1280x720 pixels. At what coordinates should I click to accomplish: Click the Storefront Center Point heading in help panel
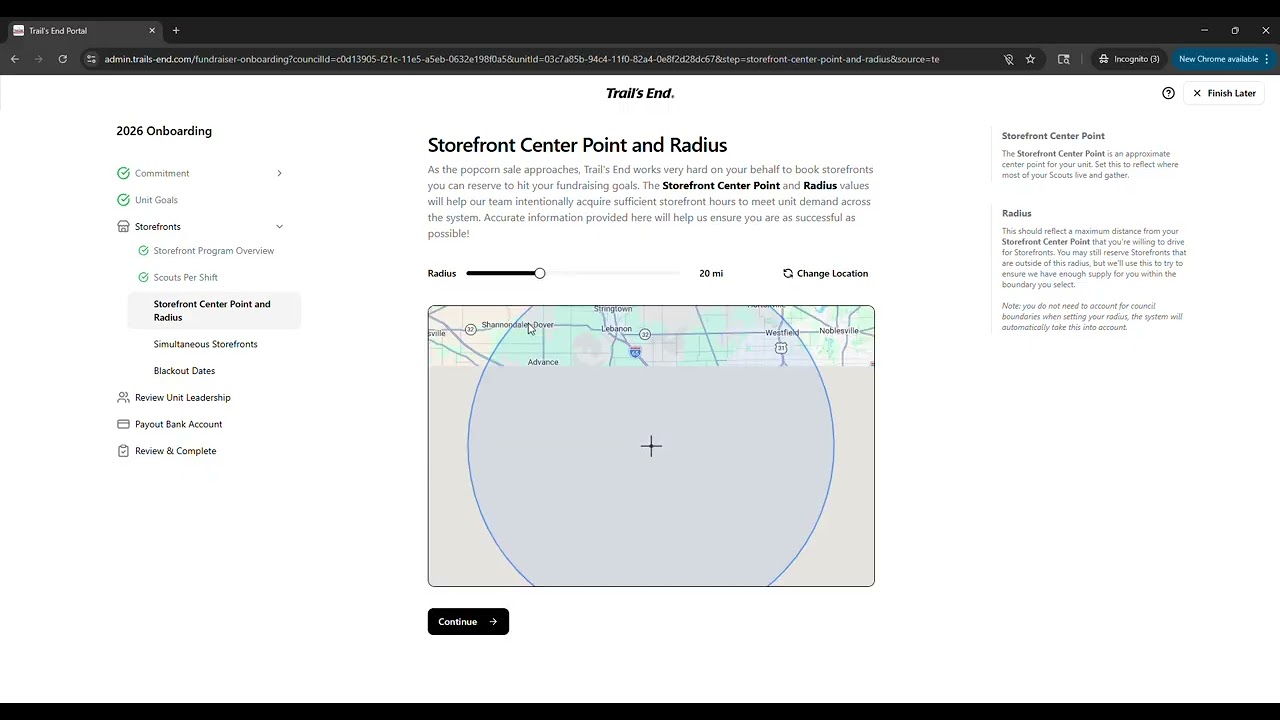(1053, 136)
